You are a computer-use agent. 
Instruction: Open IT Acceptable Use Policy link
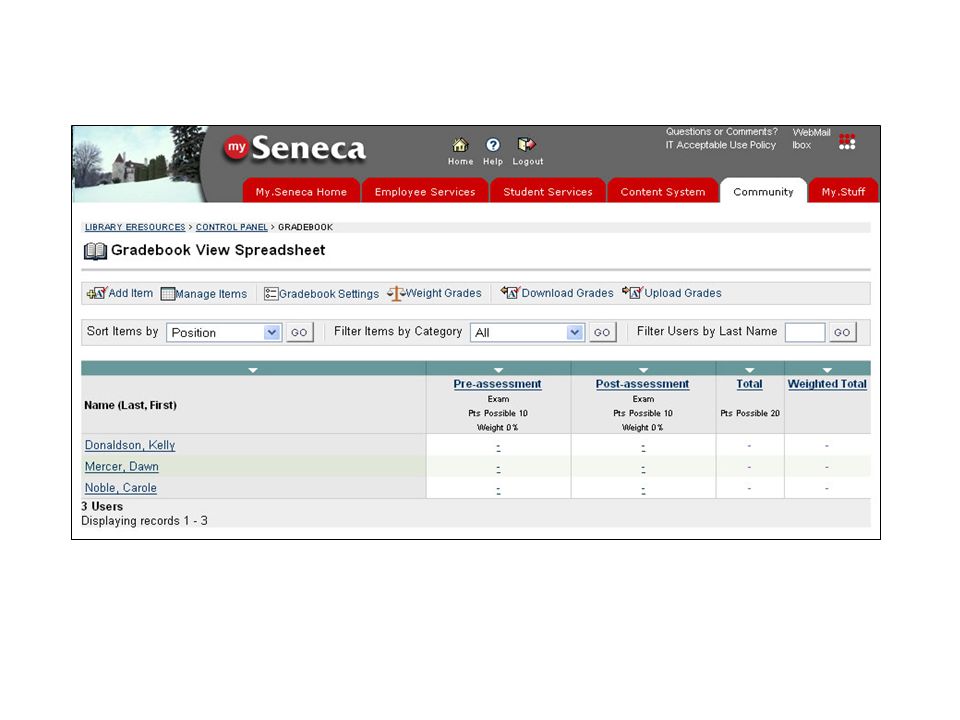pyautogui.click(x=721, y=145)
